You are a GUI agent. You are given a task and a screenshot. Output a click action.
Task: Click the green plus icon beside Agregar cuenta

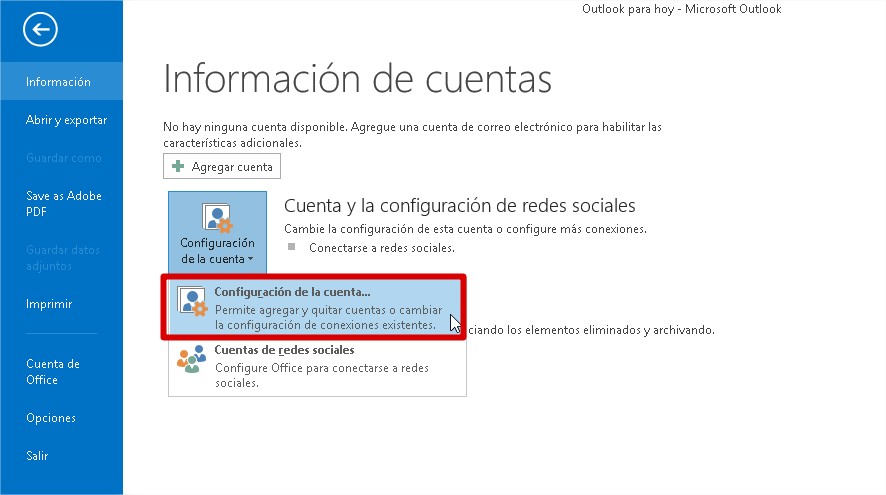tap(179, 166)
